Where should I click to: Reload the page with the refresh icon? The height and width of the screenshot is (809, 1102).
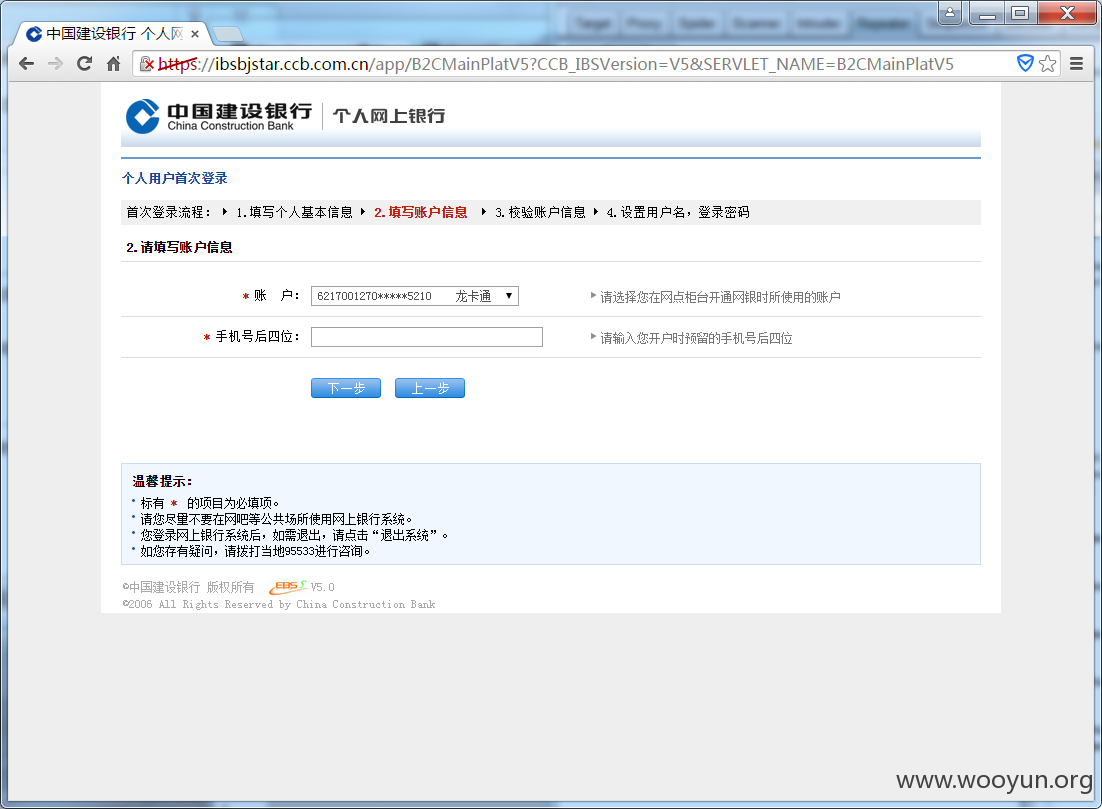tap(84, 64)
